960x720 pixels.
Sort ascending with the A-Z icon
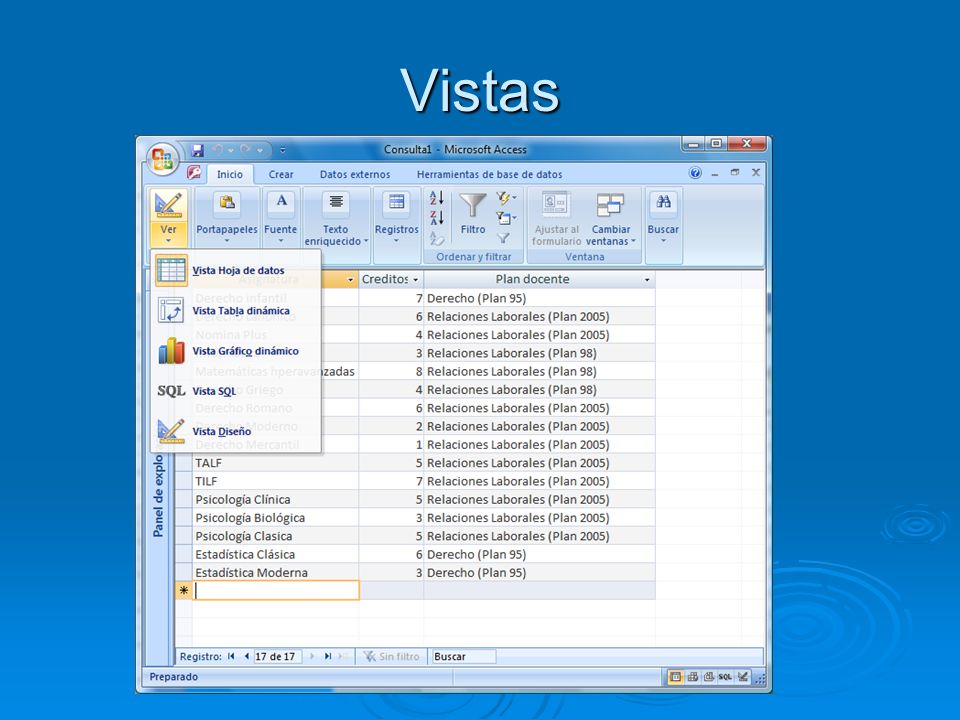437,198
